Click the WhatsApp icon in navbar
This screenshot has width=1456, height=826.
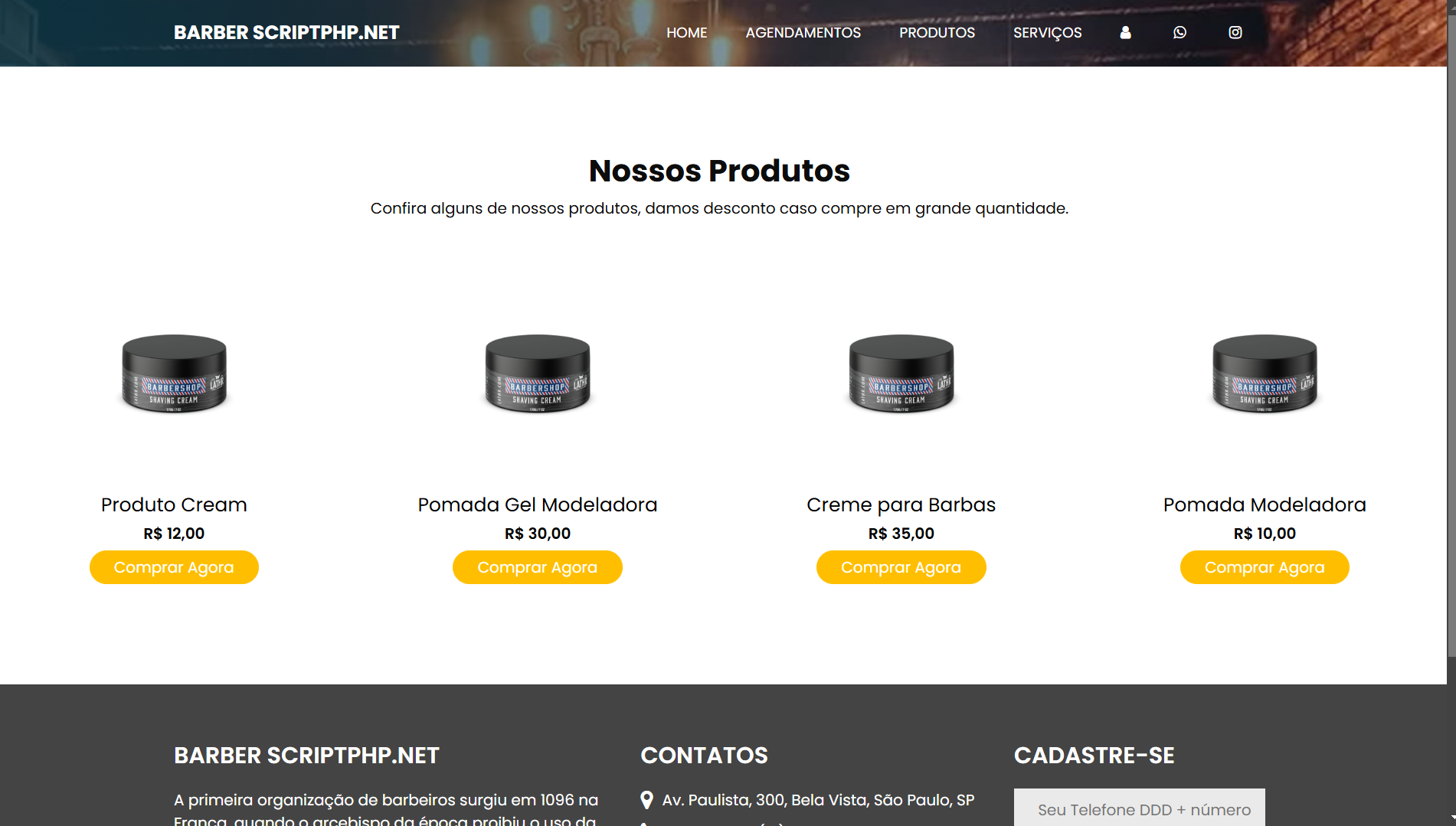[1180, 32]
